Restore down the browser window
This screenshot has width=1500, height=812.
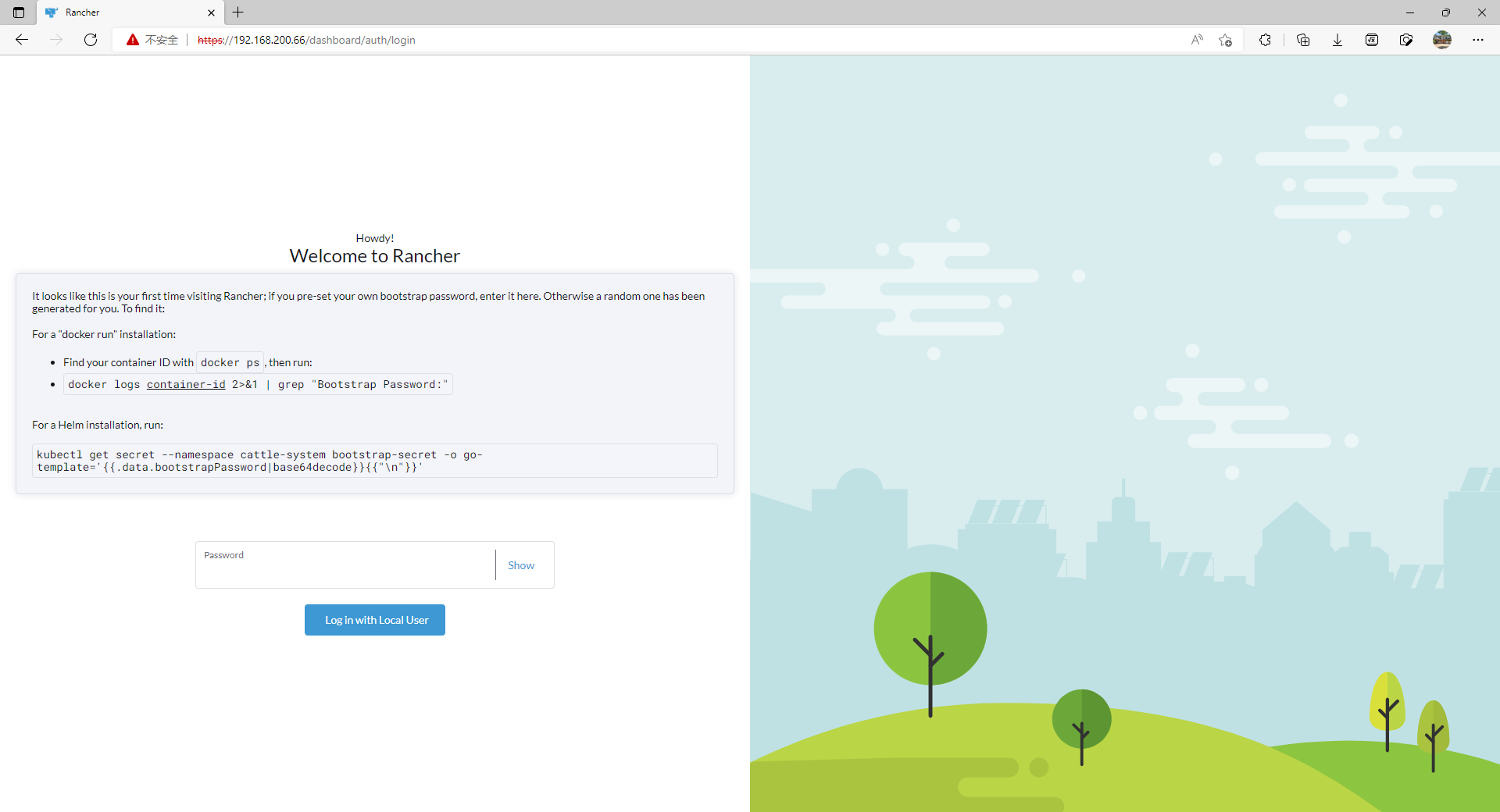point(1446,12)
